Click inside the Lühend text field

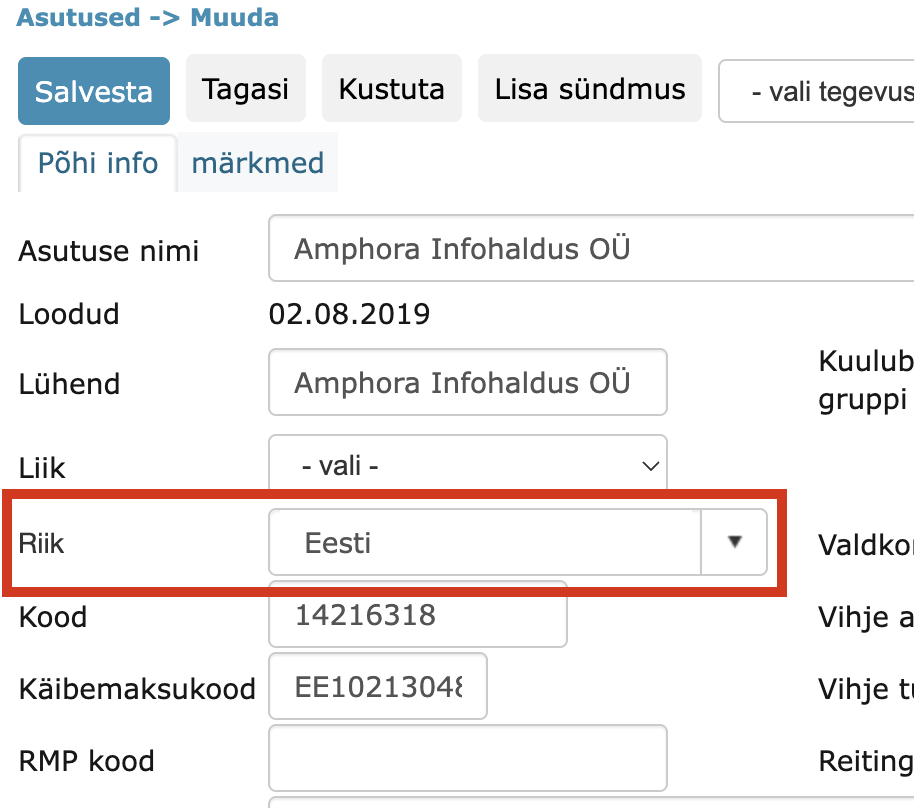click(467, 382)
